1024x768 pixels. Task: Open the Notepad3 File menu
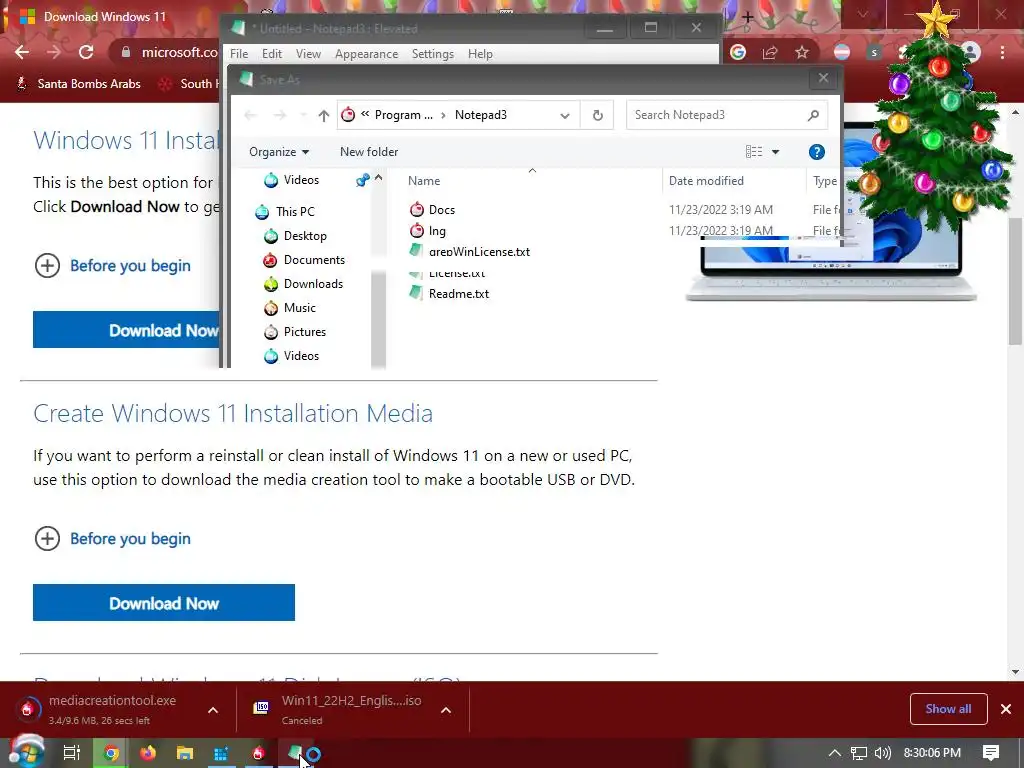(239, 54)
